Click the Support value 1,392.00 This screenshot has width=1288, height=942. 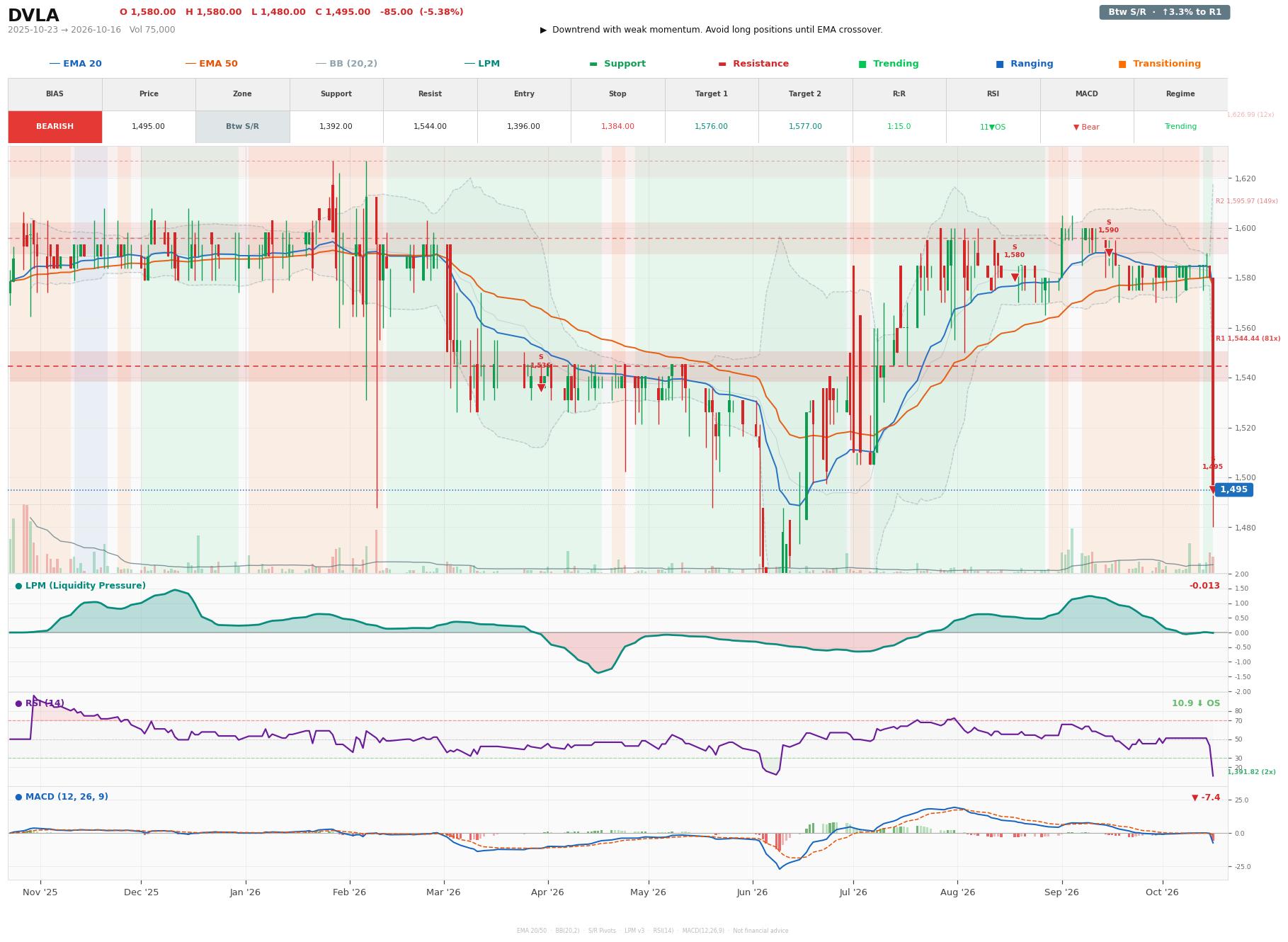point(336,127)
